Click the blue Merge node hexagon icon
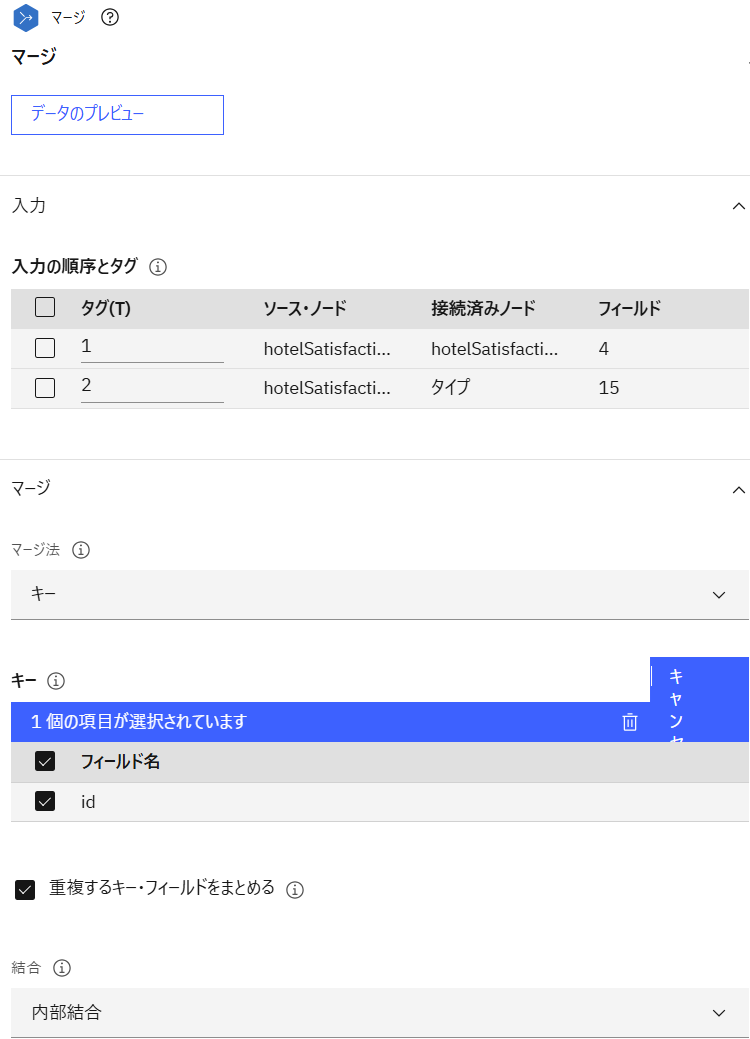The height and width of the screenshot is (1039, 750). (x=26, y=17)
